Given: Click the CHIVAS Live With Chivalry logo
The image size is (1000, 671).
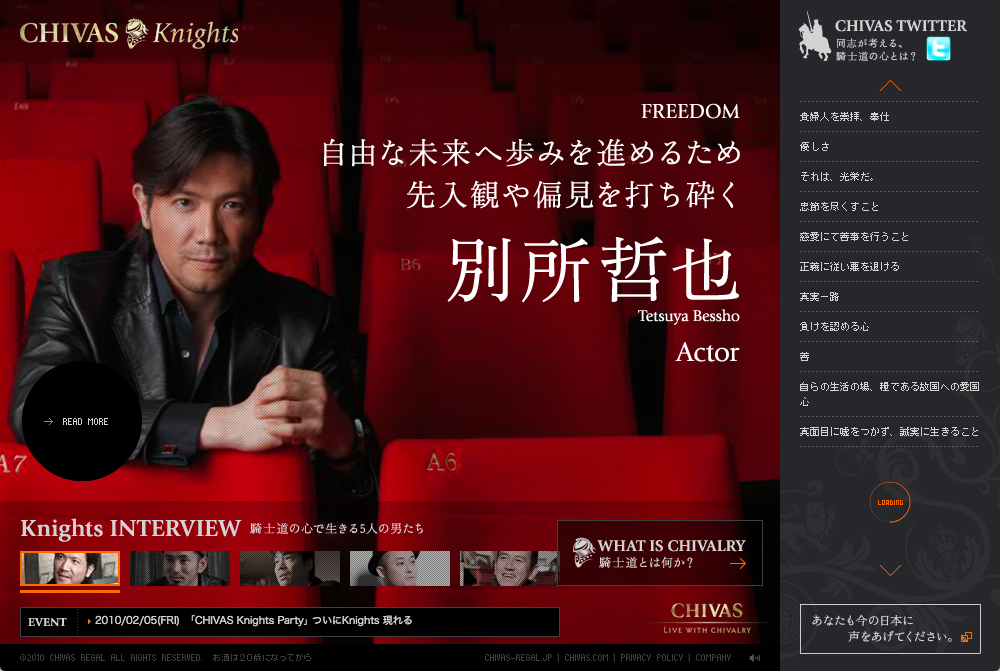Looking at the screenshot, I should 707,618.
